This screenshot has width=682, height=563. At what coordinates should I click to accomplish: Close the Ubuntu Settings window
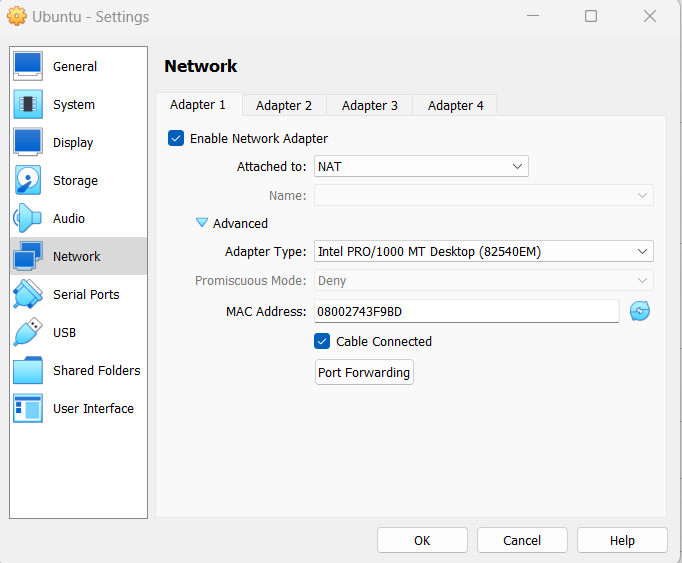(x=650, y=16)
